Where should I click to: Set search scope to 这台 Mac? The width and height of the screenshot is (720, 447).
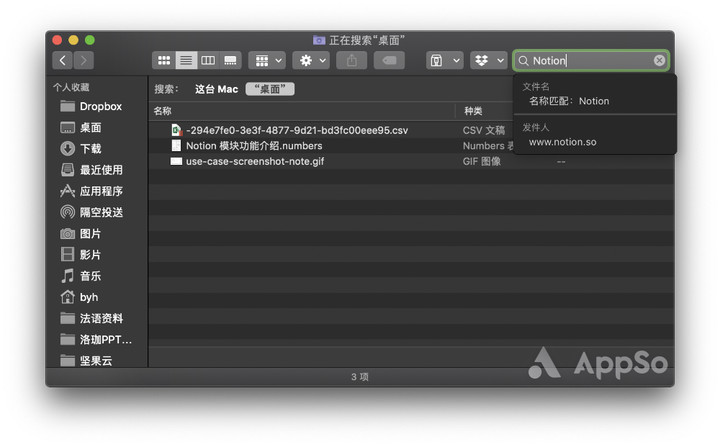pyautogui.click(x=216, y=89)
